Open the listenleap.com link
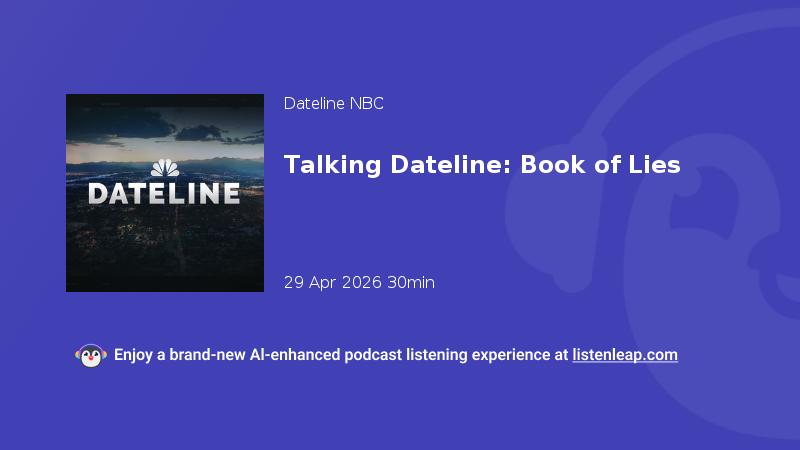The width and height of the screenshot is (800, 450). coord(625,355)
